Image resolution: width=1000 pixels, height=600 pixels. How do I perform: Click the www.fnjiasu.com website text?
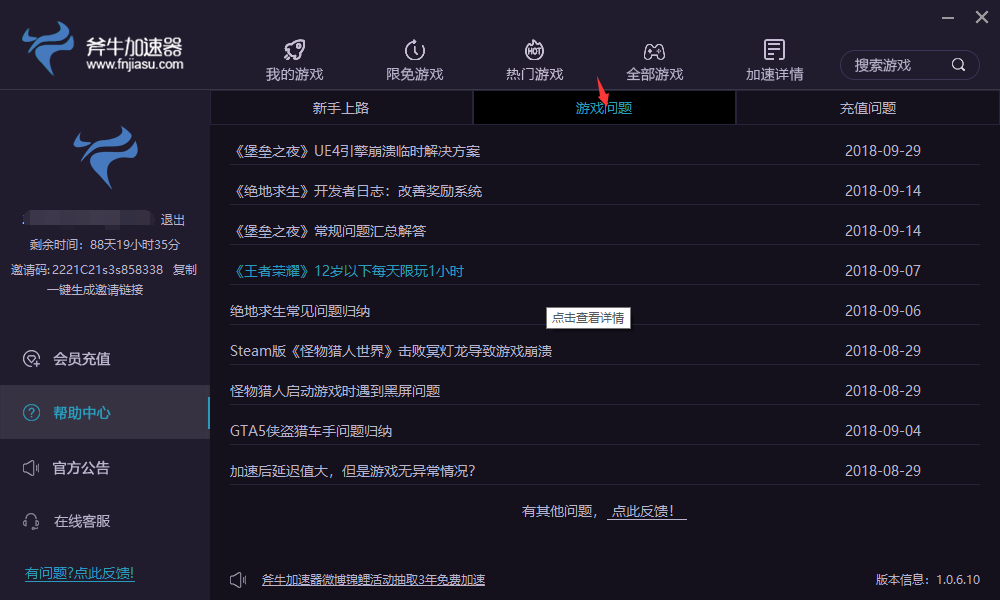click(x=135, y=64)
